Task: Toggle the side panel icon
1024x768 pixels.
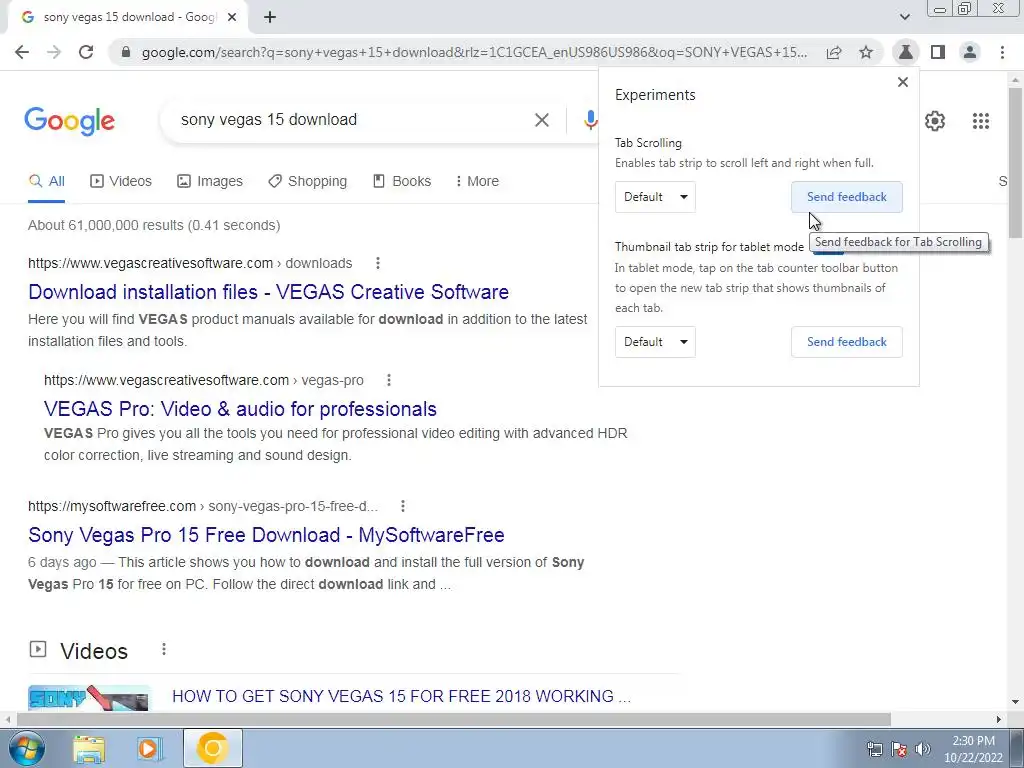Action: pyautogui.click(x=938, y=52)
